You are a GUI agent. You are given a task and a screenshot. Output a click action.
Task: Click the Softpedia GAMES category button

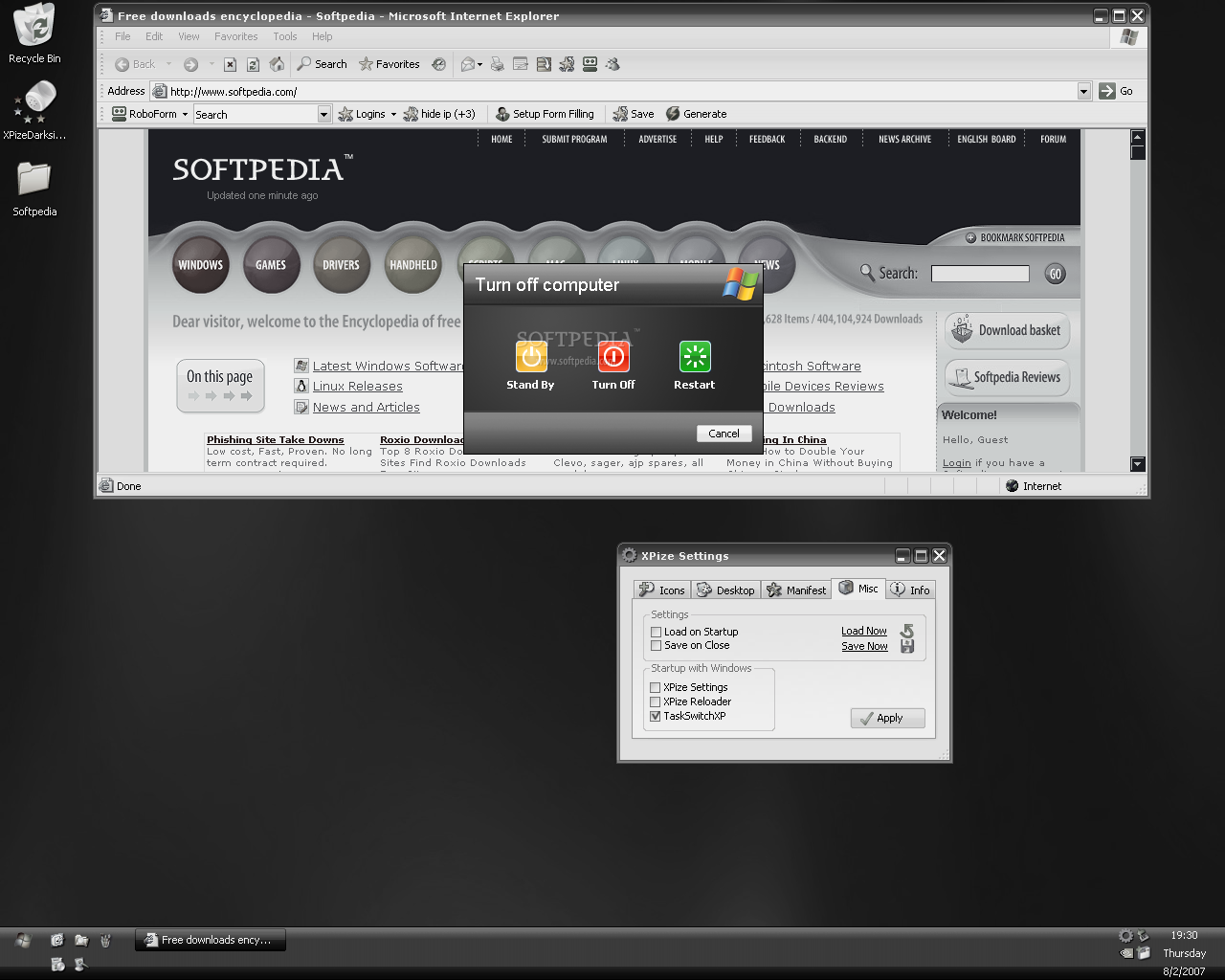coord(271,264)
